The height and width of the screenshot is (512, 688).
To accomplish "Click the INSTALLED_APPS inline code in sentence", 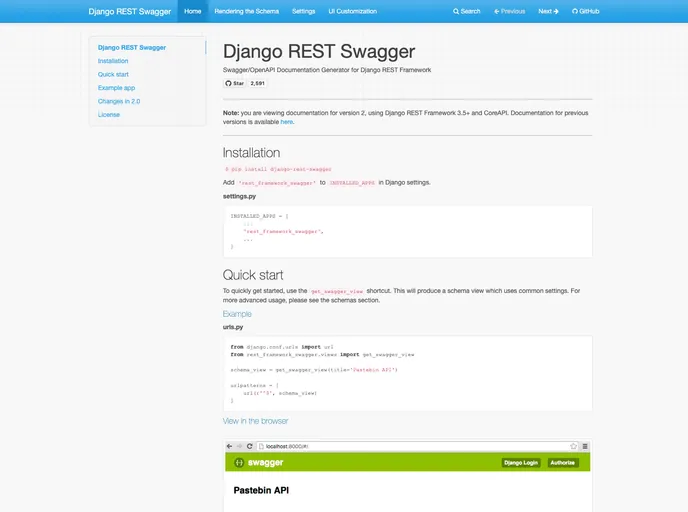I will (x=352, y=183).
